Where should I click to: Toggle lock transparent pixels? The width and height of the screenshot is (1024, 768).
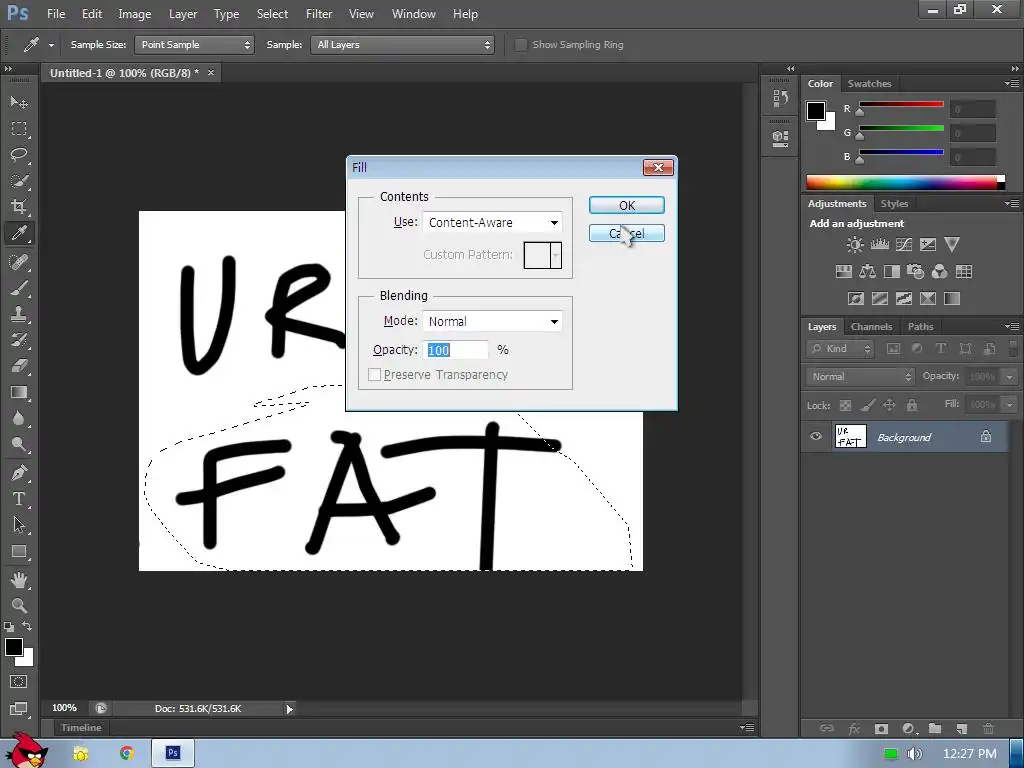point(846,406)
